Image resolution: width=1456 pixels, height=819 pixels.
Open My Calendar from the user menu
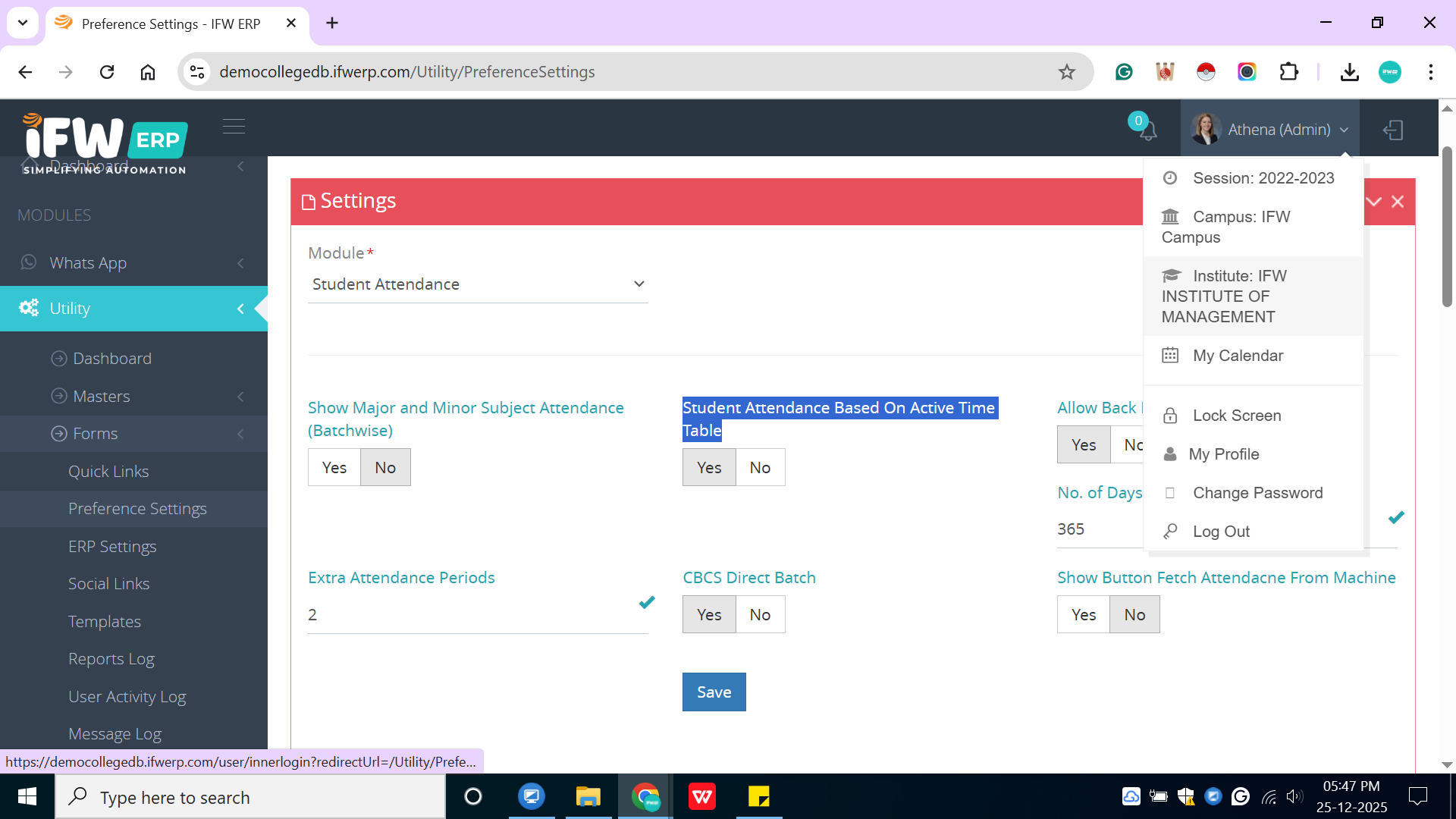tap(1237, 356)
